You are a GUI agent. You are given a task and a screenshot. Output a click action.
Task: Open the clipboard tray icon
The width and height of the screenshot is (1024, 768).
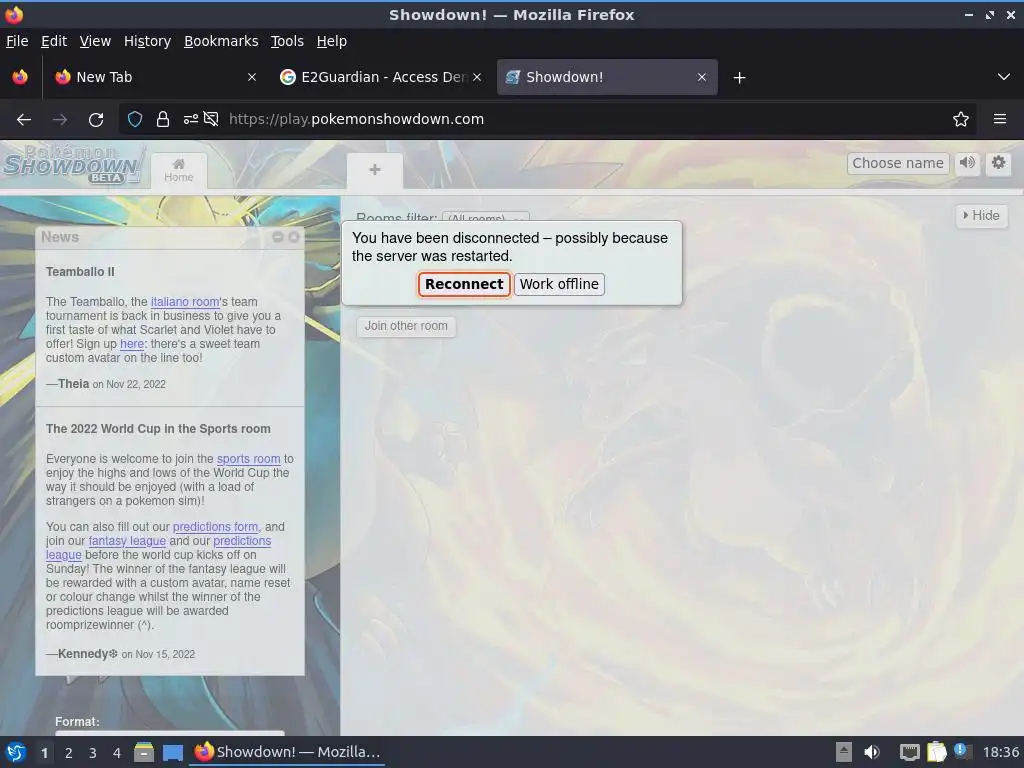[936, 752]
